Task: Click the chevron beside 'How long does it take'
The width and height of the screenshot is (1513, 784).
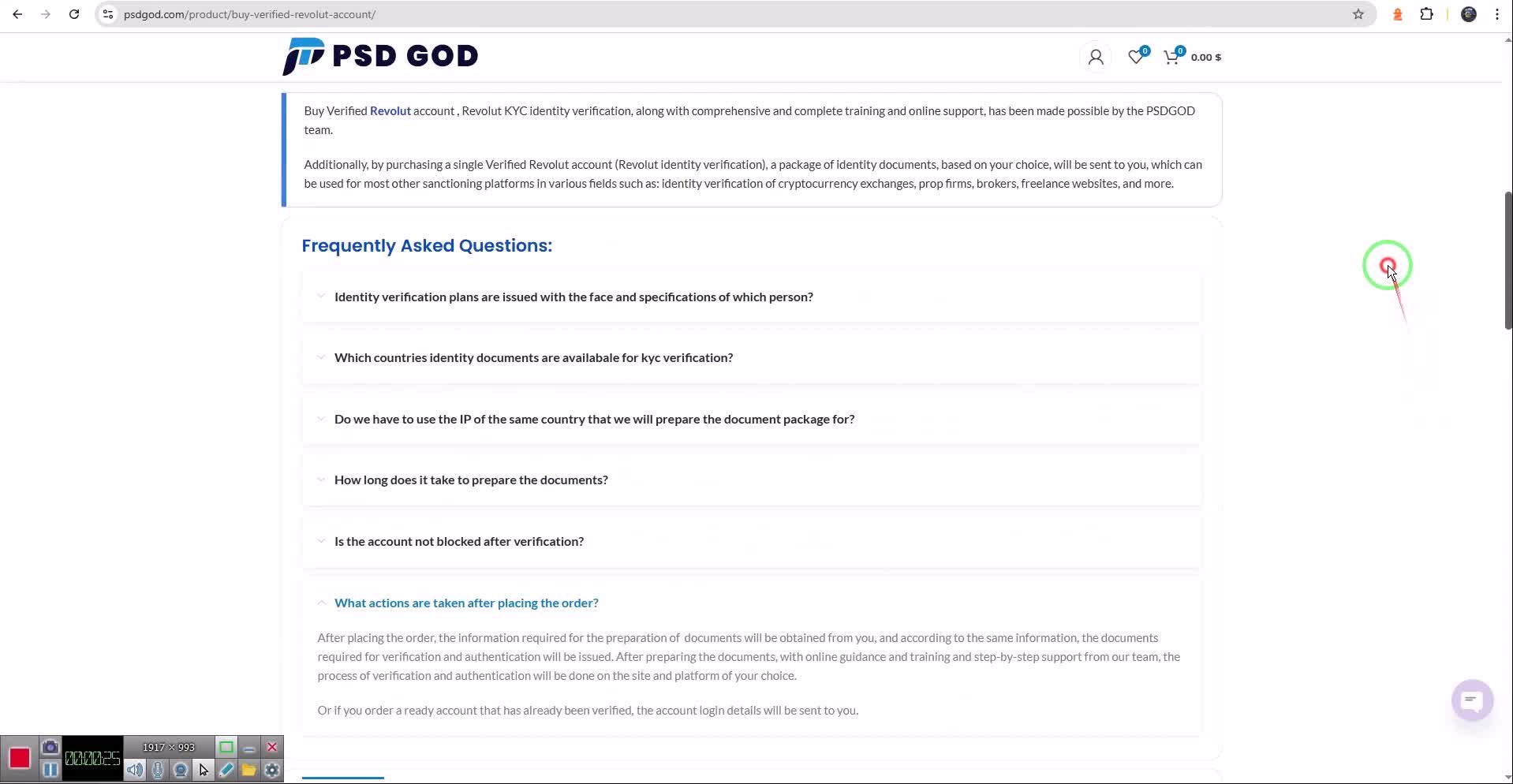Action: click(x=321, y=480)
